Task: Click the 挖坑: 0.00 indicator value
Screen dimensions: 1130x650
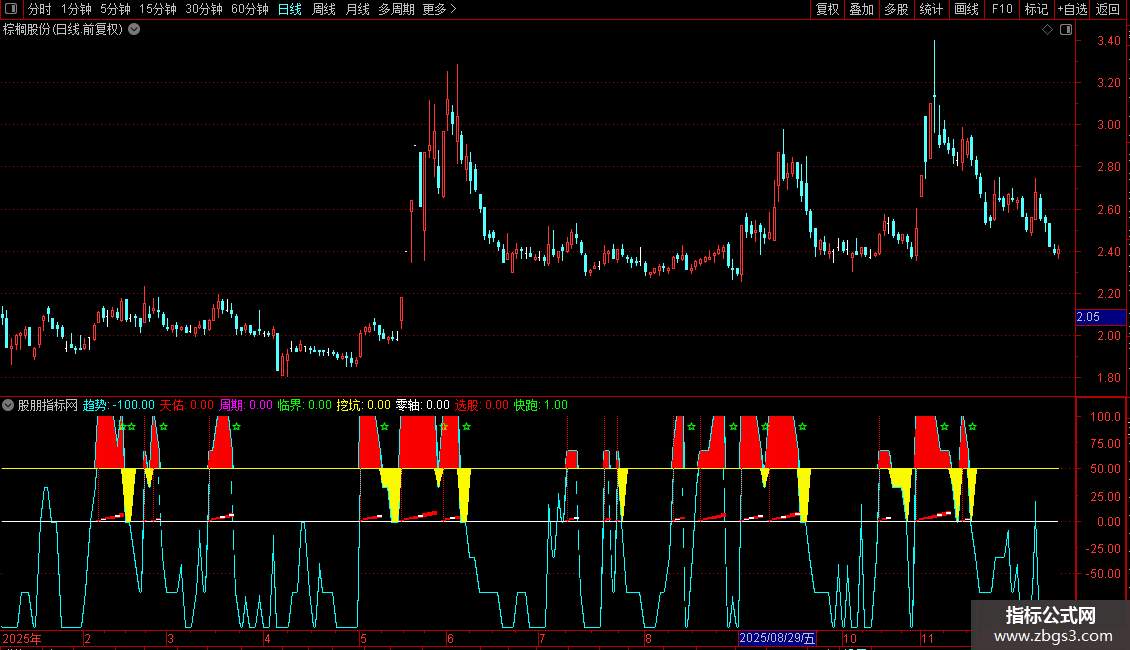Action: point(364,405)
